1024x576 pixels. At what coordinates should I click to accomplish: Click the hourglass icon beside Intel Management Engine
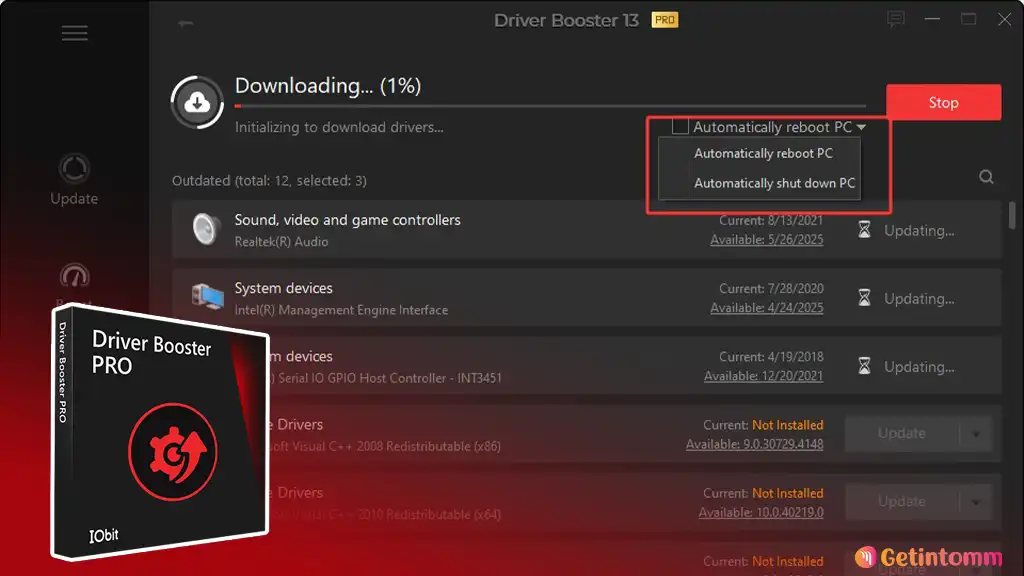[x=864, y=298]
